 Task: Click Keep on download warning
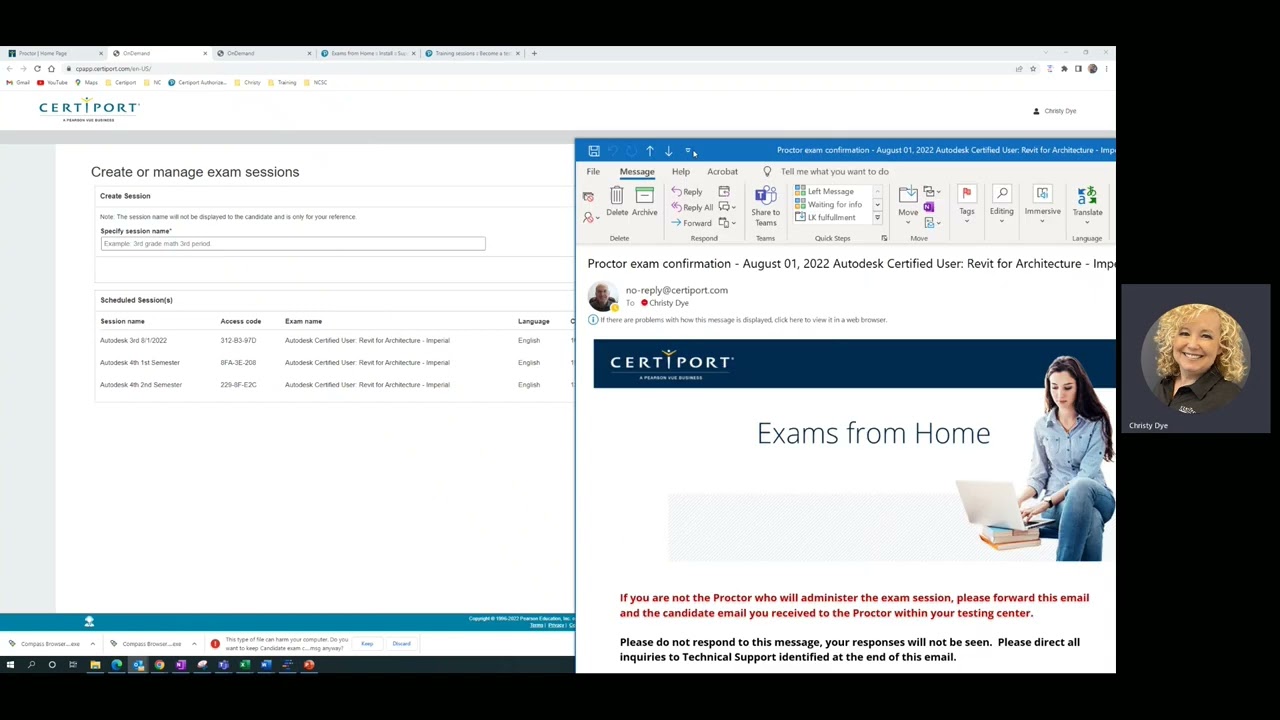[367, 644]
